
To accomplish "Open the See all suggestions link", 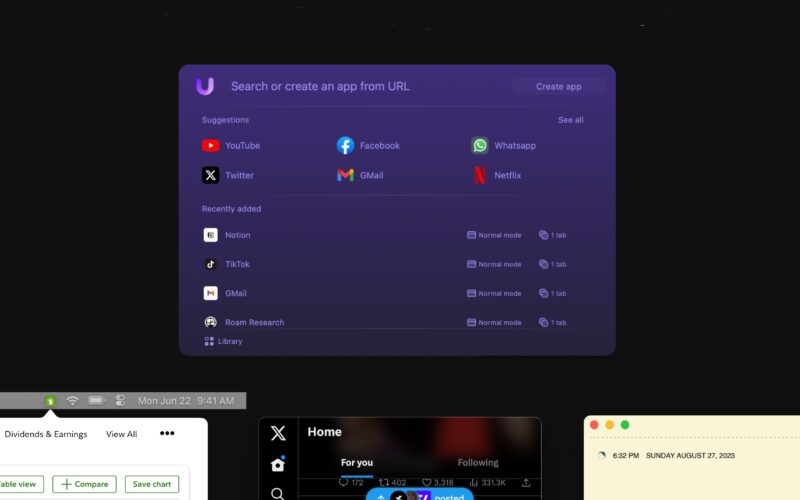I will (570, 120).
